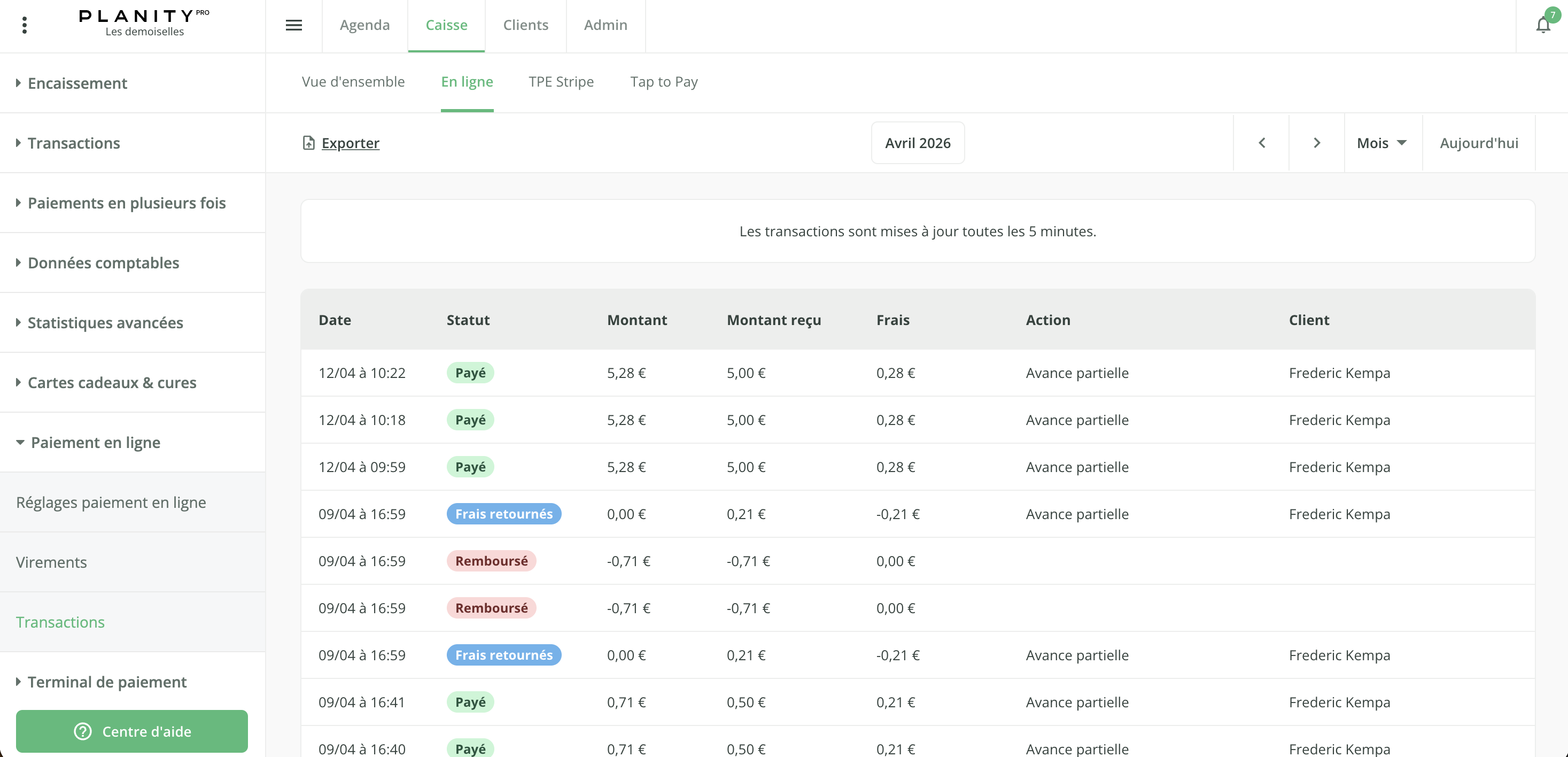Click the export file icon

click(308, 143)
